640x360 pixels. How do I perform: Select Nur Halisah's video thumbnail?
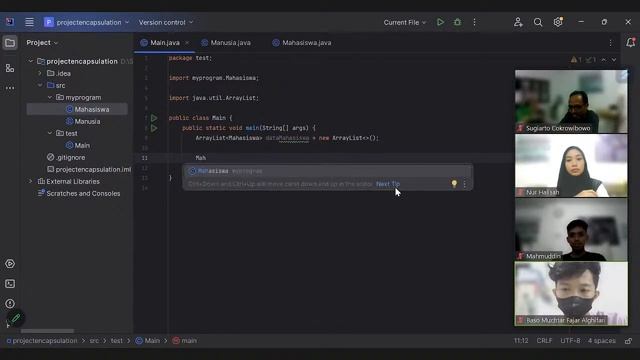(571, 166)
